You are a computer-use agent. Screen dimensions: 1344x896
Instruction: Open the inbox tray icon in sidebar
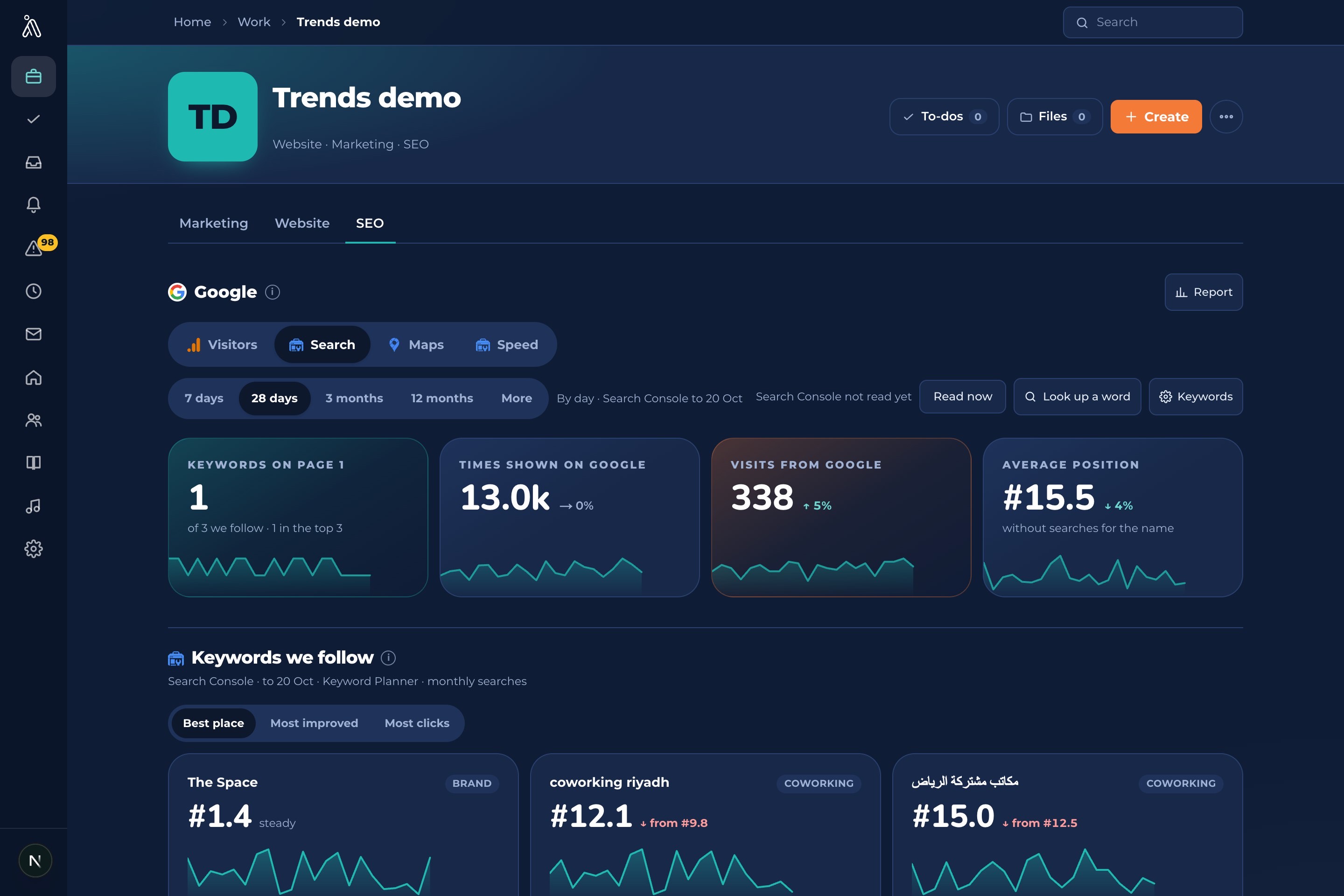point(33,162)
